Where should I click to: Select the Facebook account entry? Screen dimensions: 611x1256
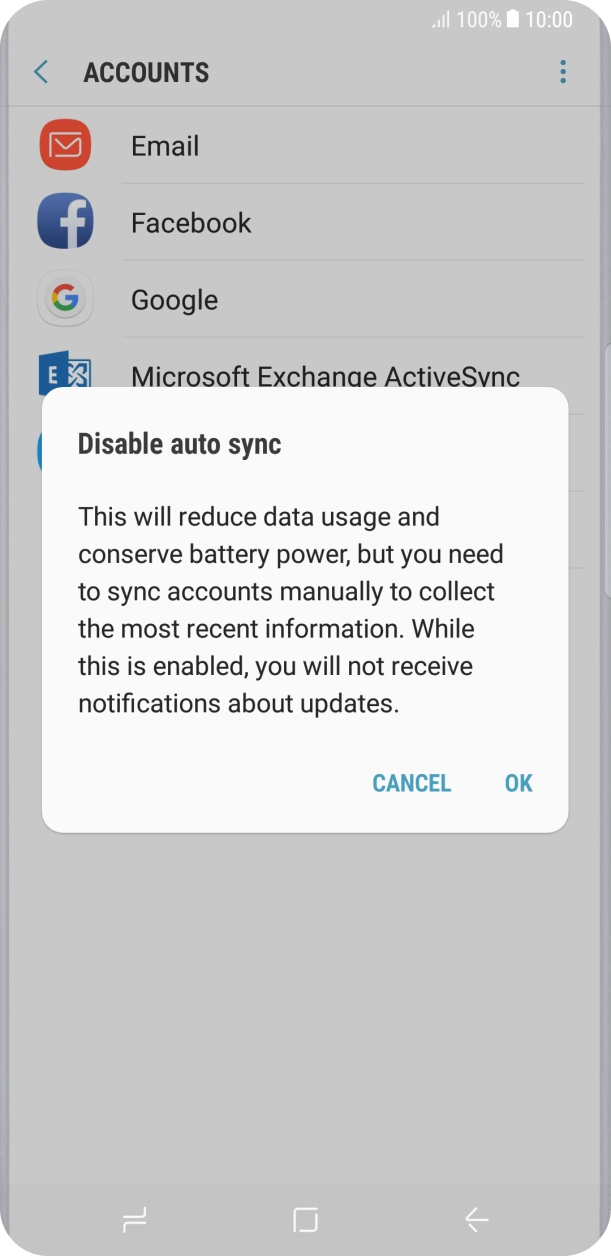[x=191, y=222]
